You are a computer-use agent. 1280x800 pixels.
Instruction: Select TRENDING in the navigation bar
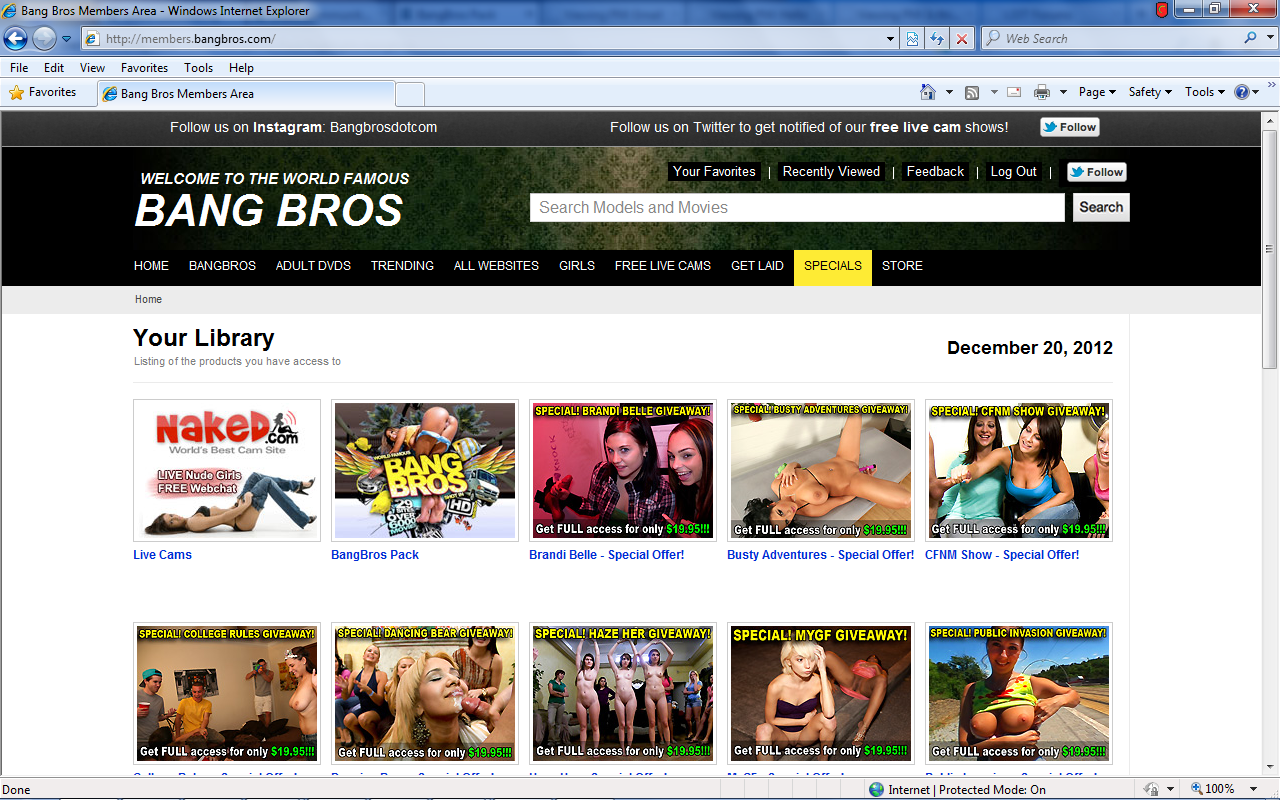(x=402, y=266)
